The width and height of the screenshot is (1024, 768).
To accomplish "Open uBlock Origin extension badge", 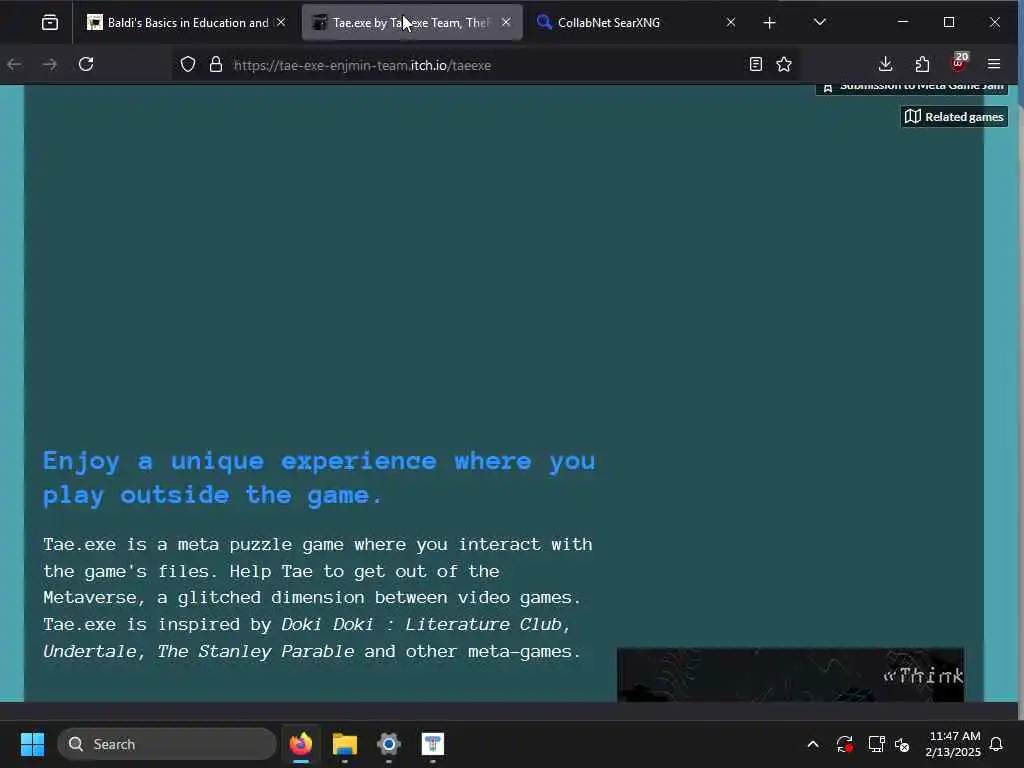I will click(x=959, y=63).
